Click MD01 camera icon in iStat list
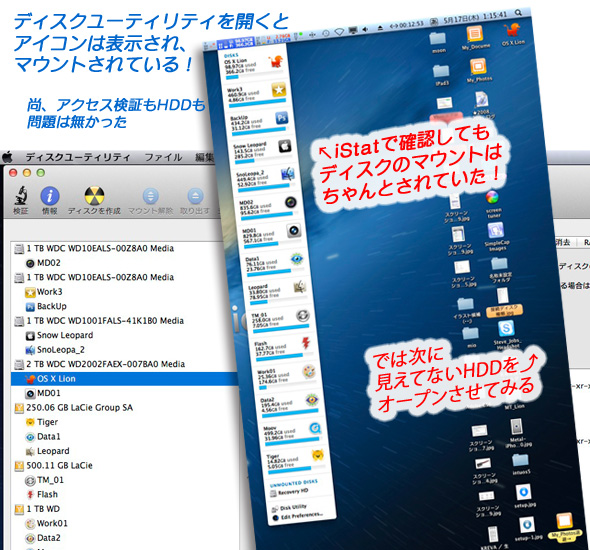This screenshot has height=550, width=590. 294,230
